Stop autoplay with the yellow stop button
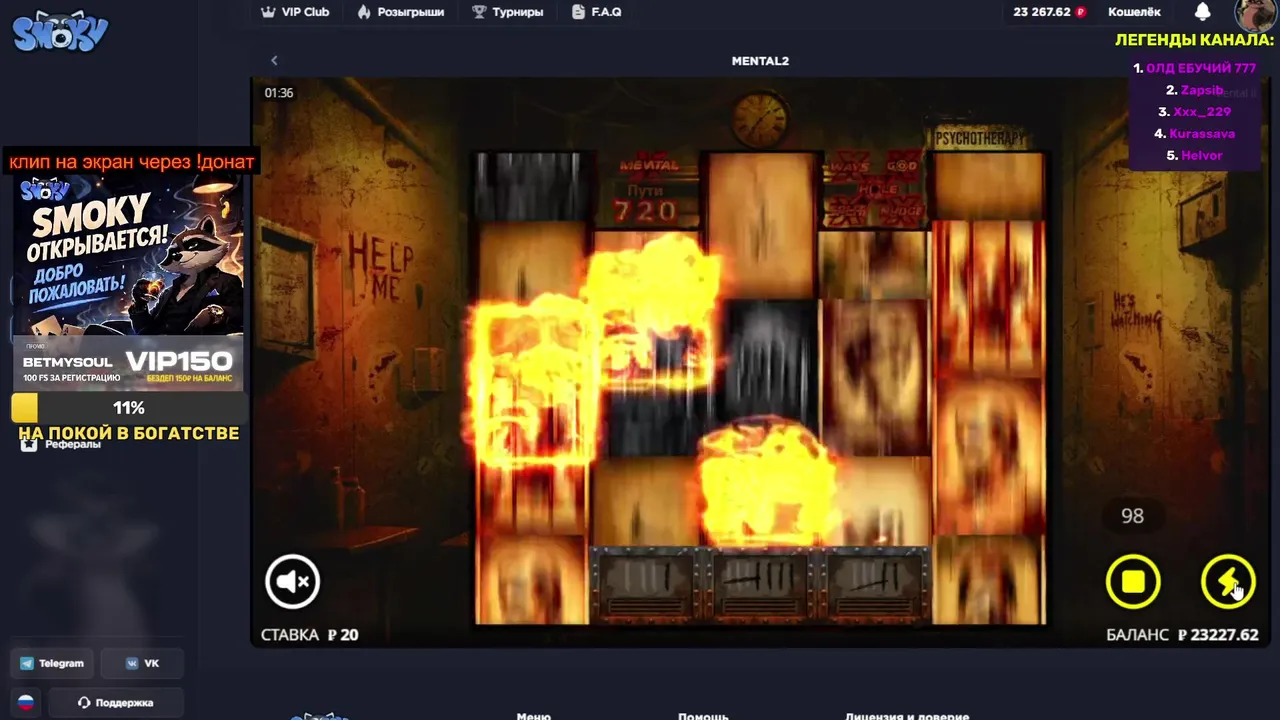The width and height of the screenshot is (1280, 720). coord(1133,582)
